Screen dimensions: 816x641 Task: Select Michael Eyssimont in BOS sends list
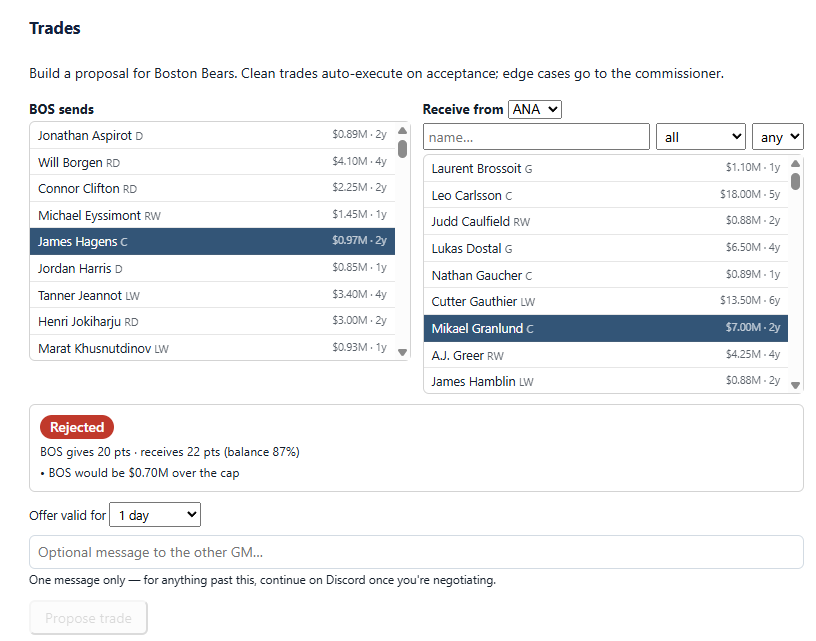pos(212,215)
